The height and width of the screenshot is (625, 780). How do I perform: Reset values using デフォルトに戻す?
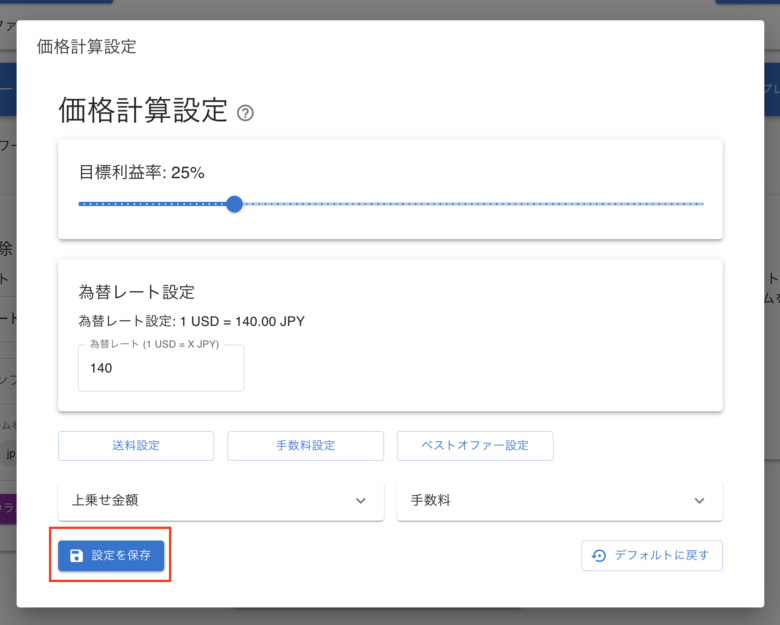point(652,556)
